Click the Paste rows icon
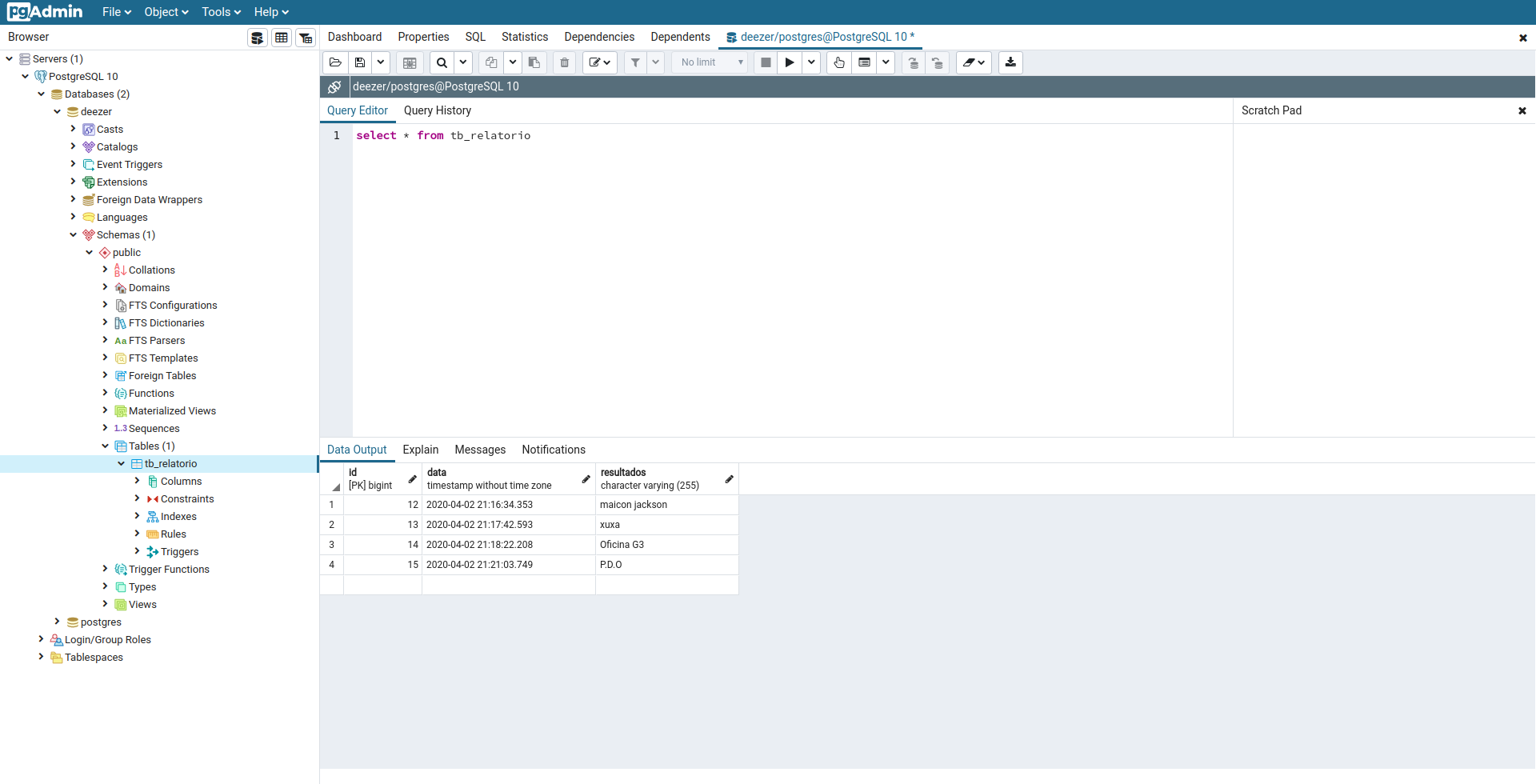The height and width of the screenshot is (784, 1536). (x=534, y=62)
